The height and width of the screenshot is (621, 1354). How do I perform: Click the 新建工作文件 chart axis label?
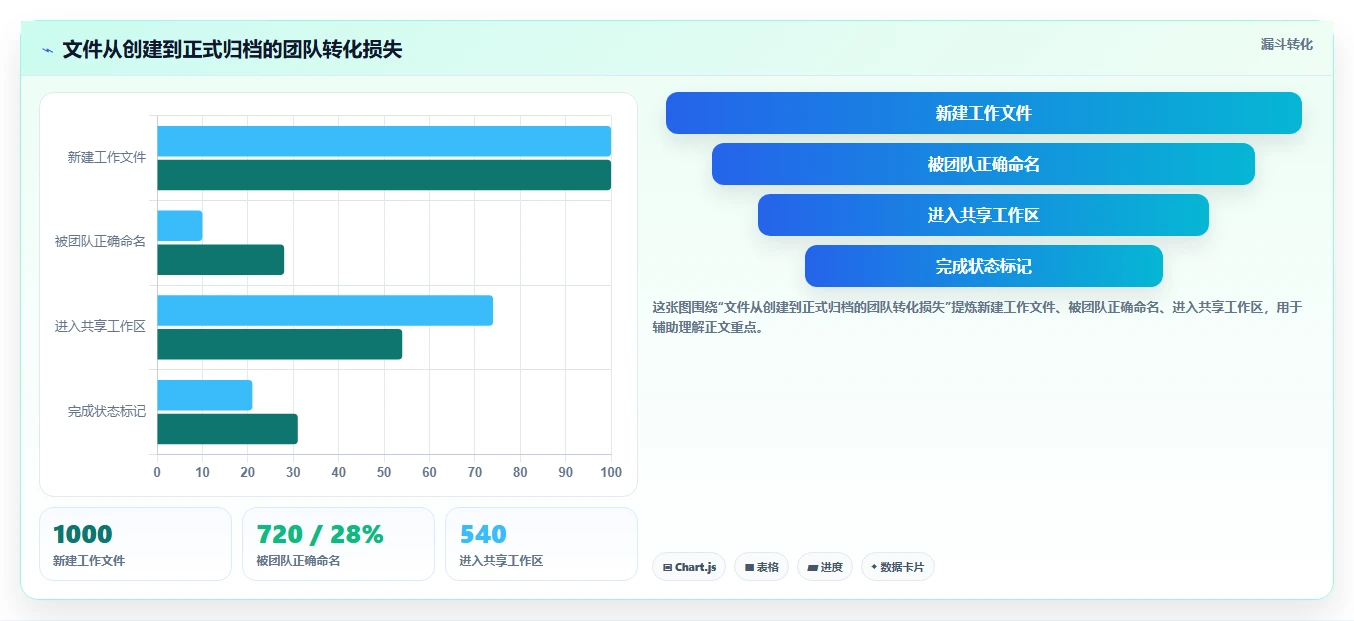pos(107,158)
